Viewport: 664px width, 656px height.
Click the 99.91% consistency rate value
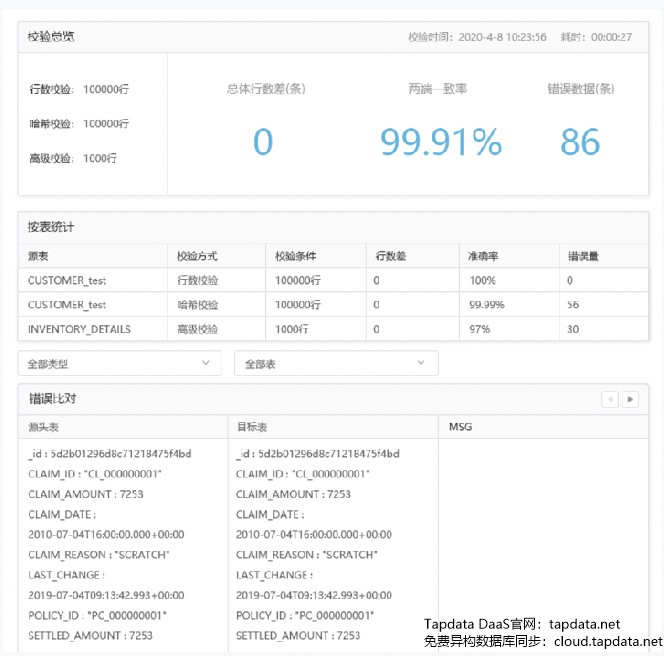coord(441,142)
